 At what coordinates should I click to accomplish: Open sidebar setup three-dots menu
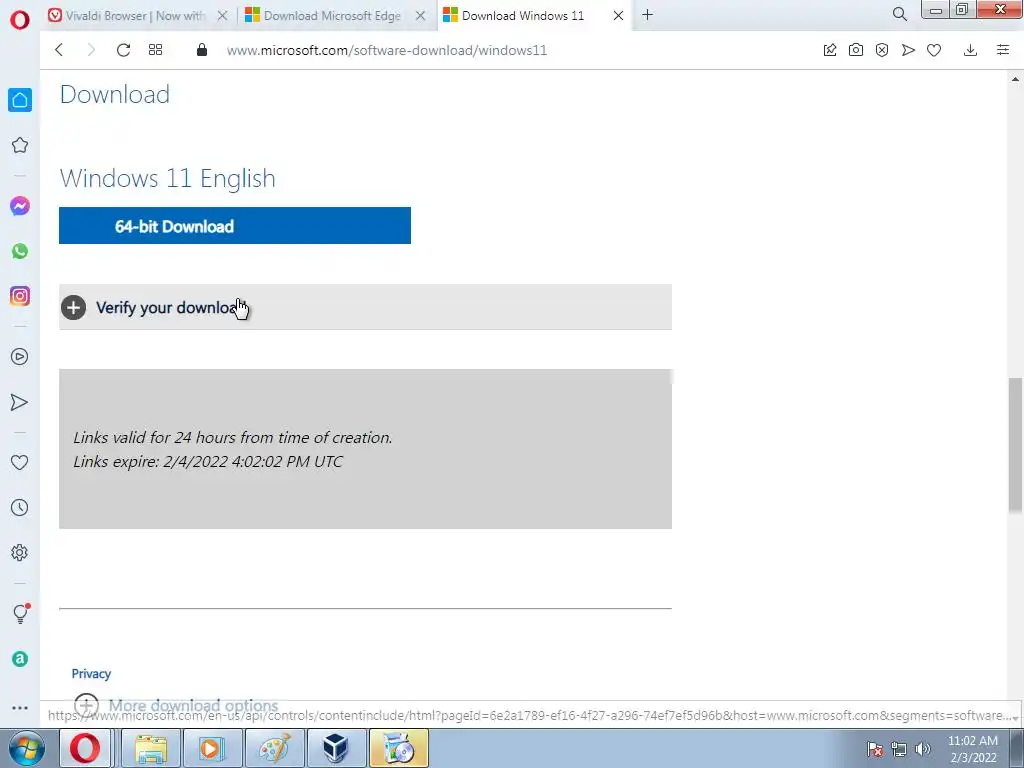(20, 708)
